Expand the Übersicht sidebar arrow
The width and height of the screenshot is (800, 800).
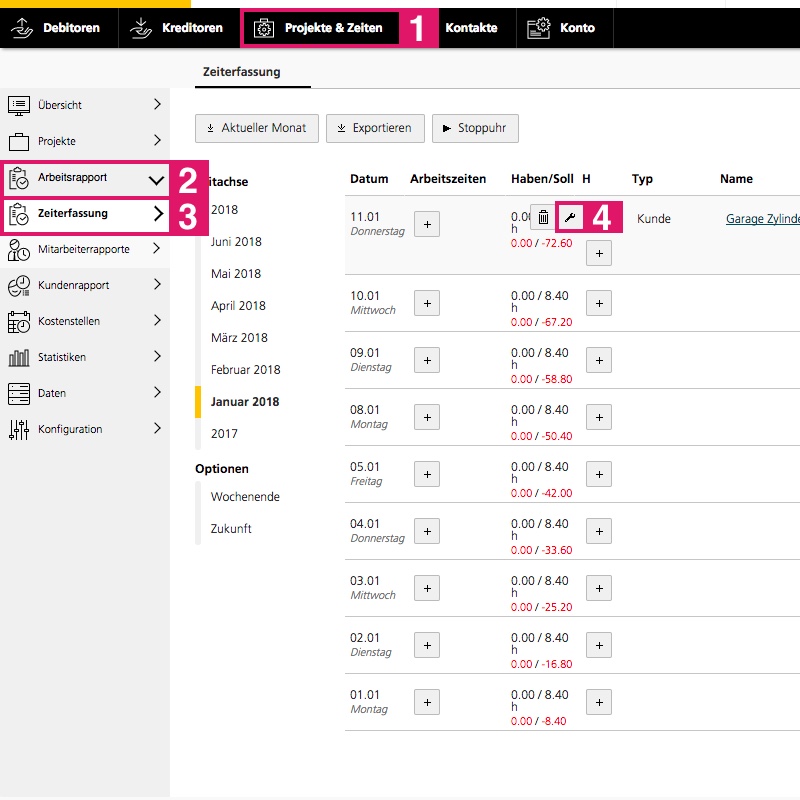tap(157, 104)
